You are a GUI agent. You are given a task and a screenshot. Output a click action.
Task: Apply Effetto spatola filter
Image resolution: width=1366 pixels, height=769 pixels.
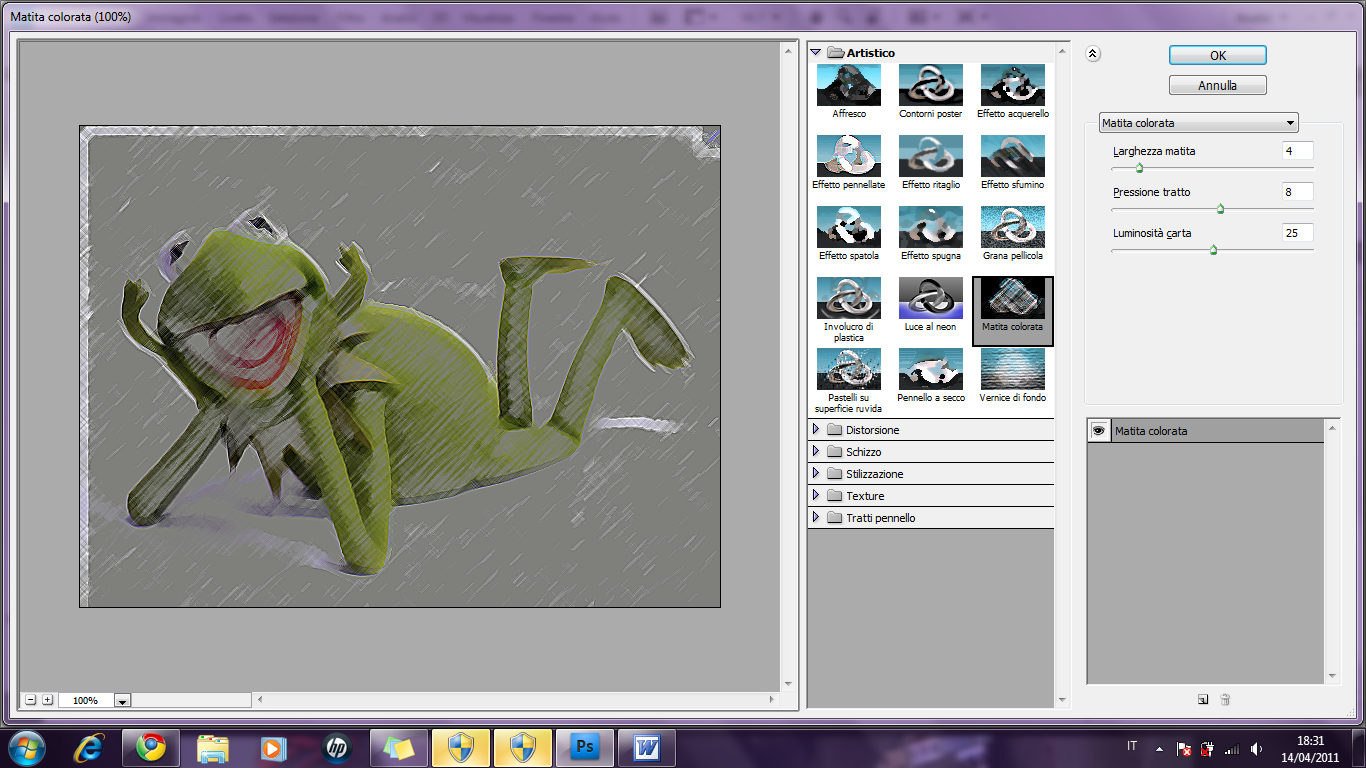(849, 227)
